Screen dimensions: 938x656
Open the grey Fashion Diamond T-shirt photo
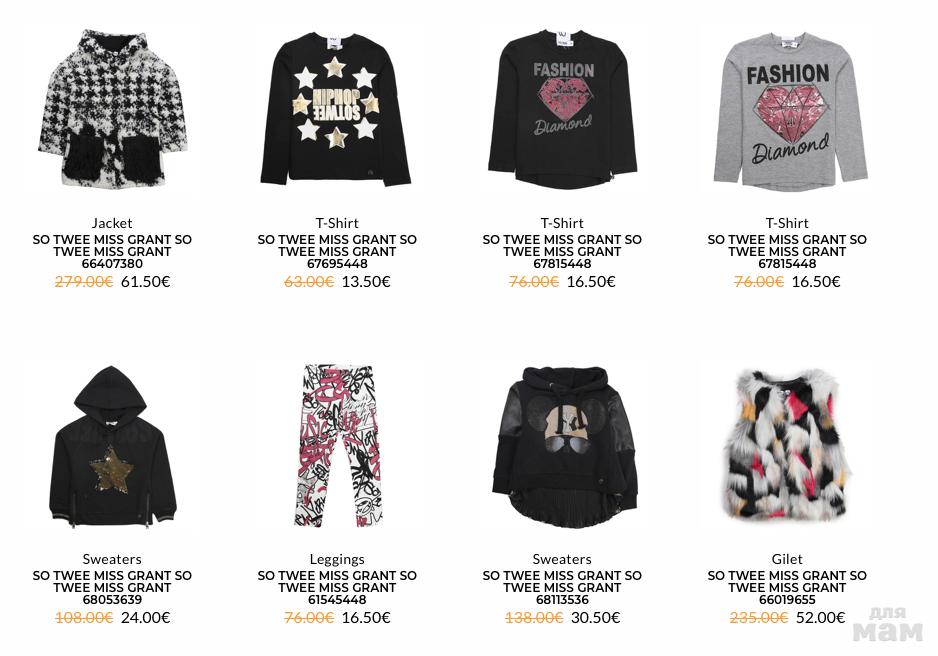click(788, 111)
